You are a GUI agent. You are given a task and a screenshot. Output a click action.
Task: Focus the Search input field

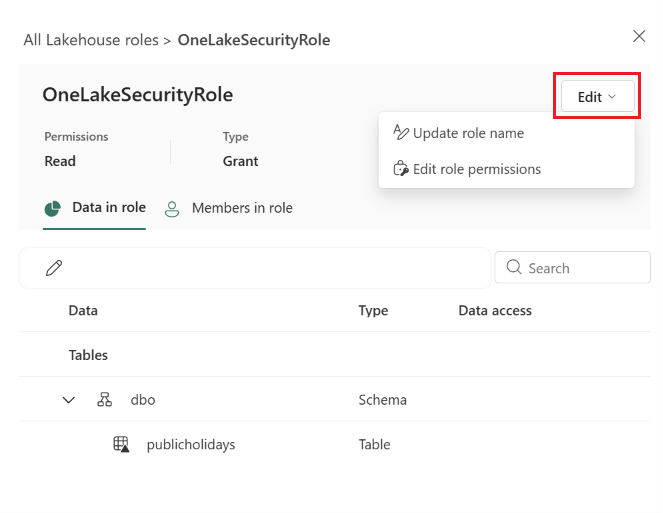pos(573,268)
